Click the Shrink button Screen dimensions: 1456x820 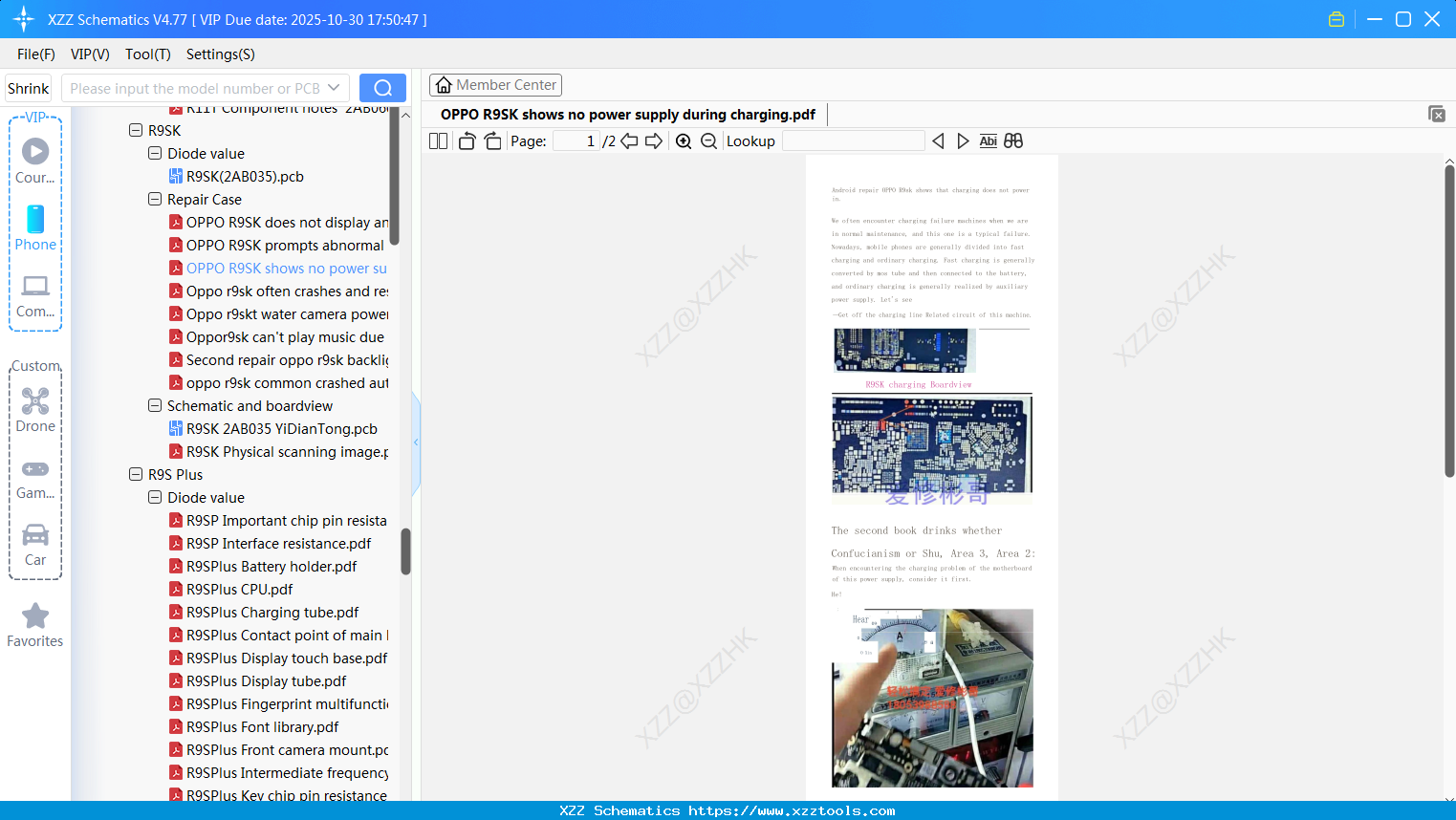[29, 88]
